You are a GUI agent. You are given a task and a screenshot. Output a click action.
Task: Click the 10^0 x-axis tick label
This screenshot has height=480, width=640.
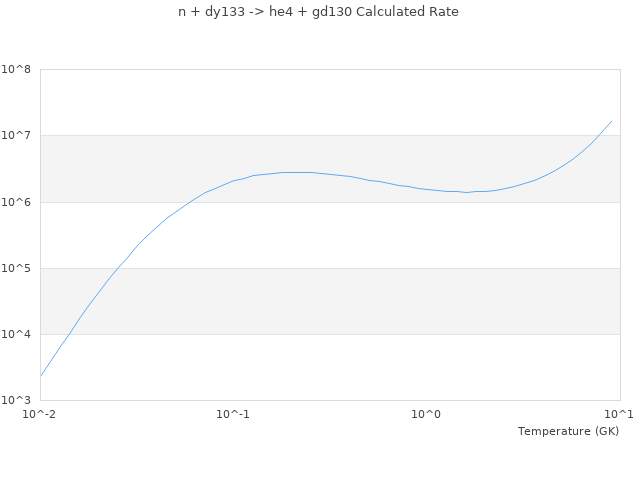tap(427, 414)
